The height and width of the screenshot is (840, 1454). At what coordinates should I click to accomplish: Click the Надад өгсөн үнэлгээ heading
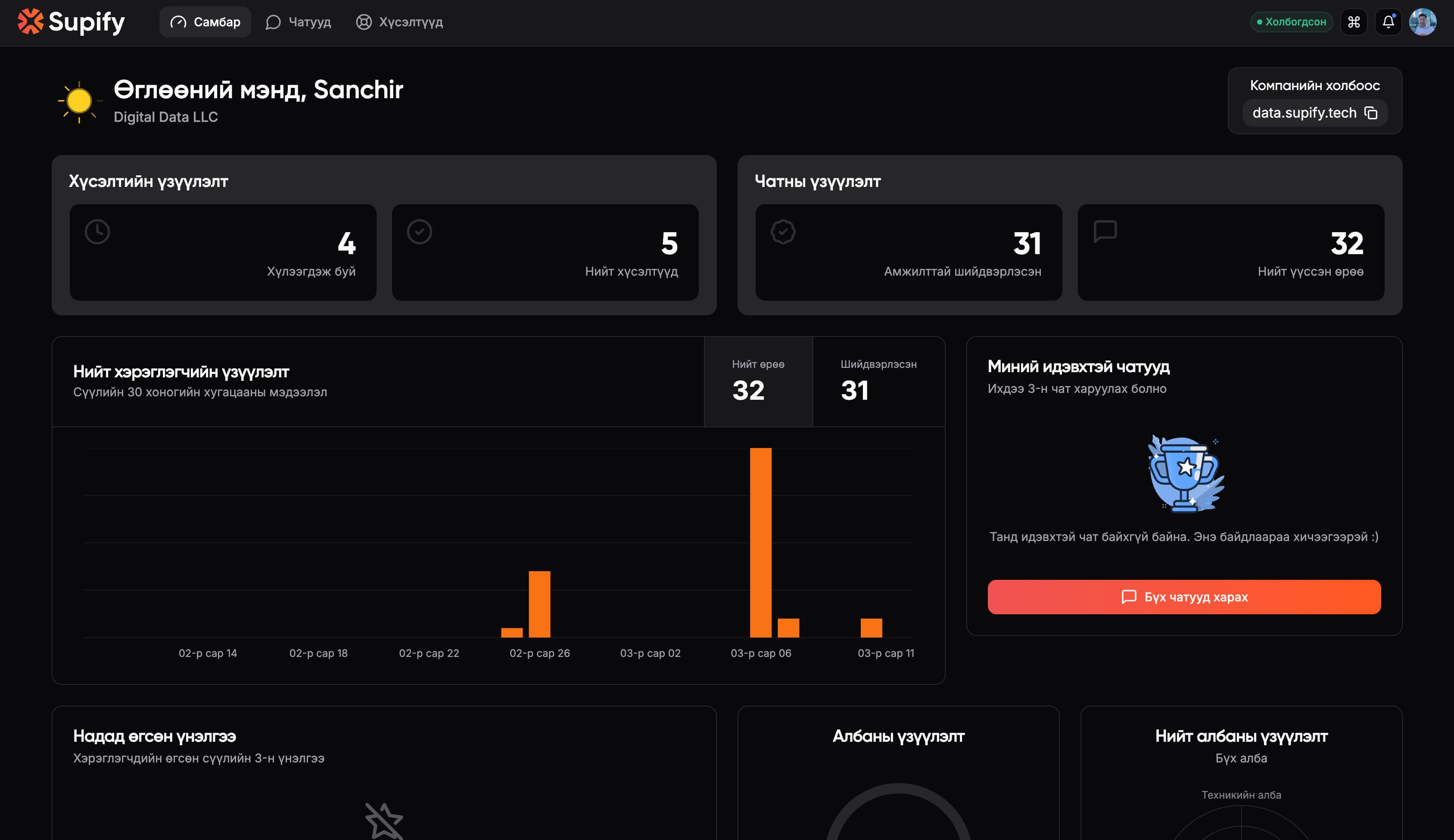[155, 736]
